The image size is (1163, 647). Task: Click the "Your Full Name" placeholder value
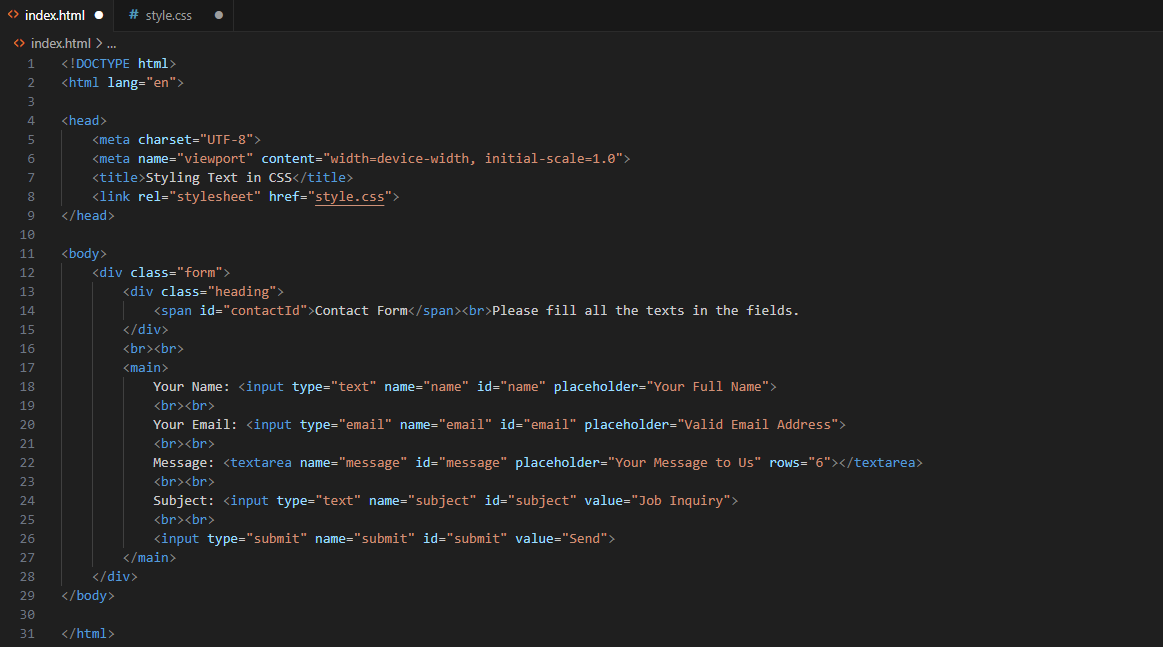[x=708, y=387]
